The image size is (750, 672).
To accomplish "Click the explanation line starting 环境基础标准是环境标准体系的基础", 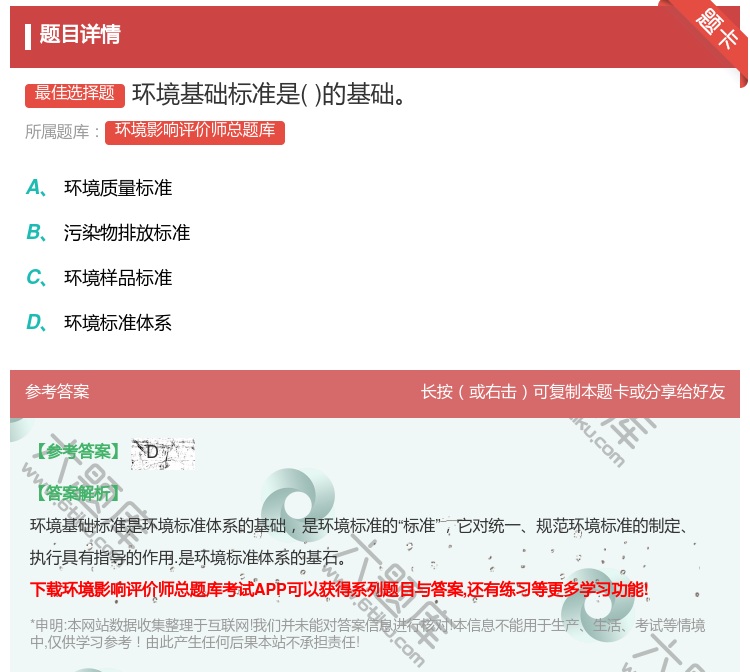I will tap(358, 526).
